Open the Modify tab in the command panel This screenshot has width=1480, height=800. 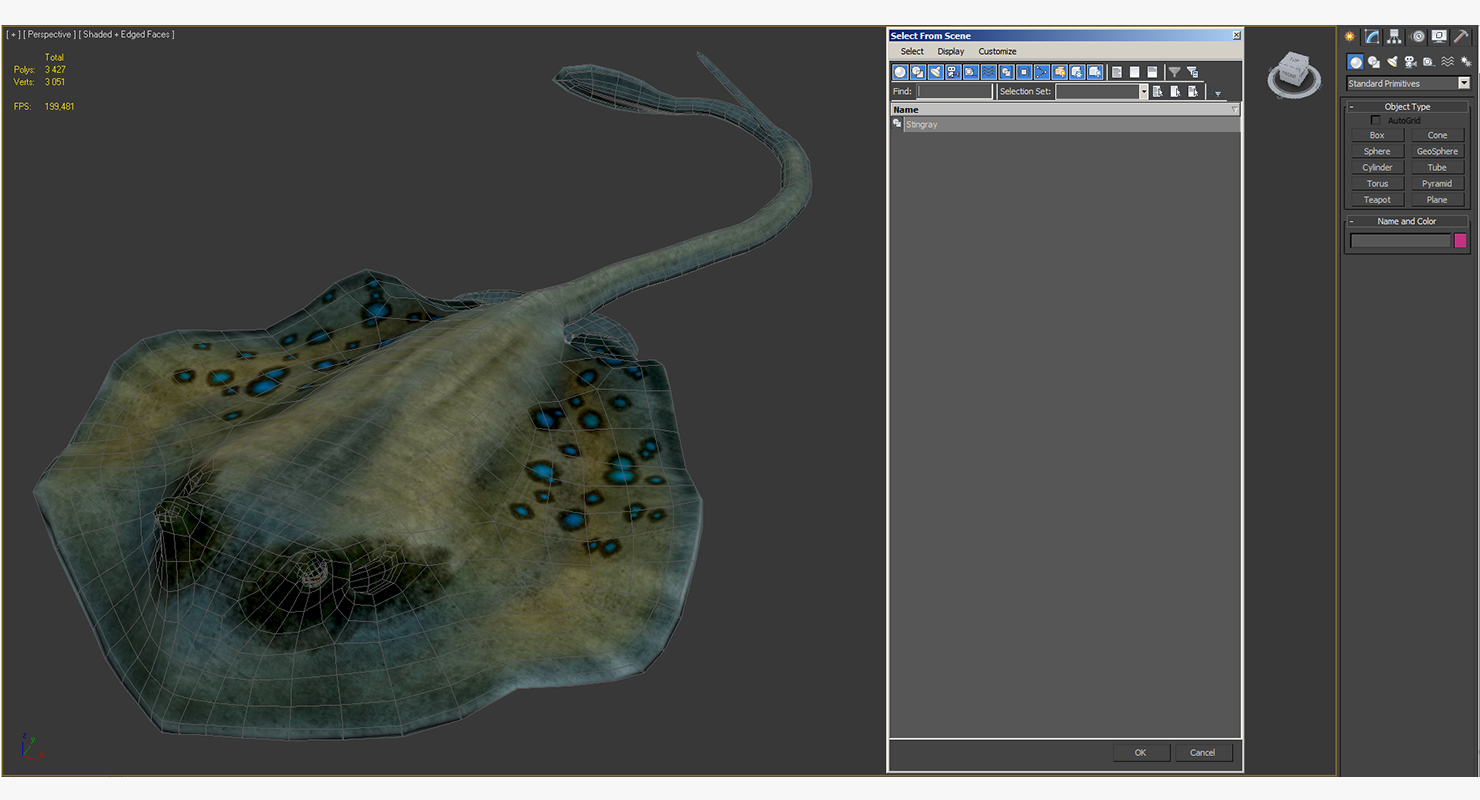1372,36
